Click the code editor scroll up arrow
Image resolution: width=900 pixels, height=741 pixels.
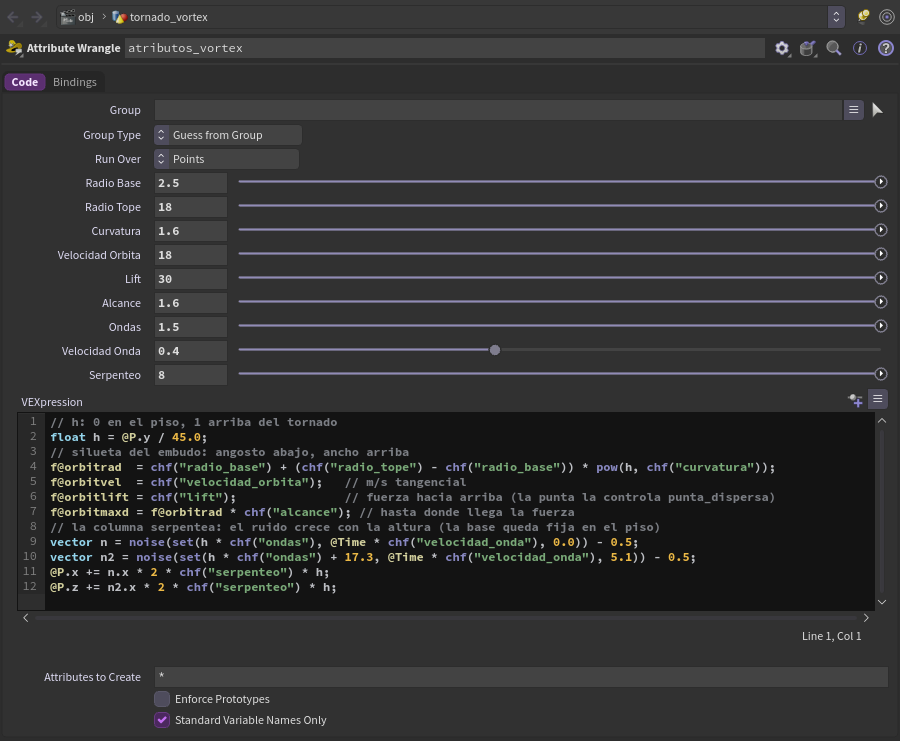point(882,421)
